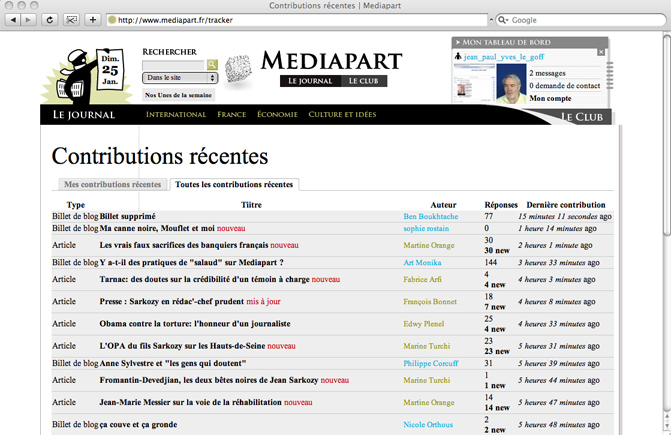Open Le Journal header tab
Viewport: 671px width, 435px height.
pyautogui.click(x=310, y=81)
